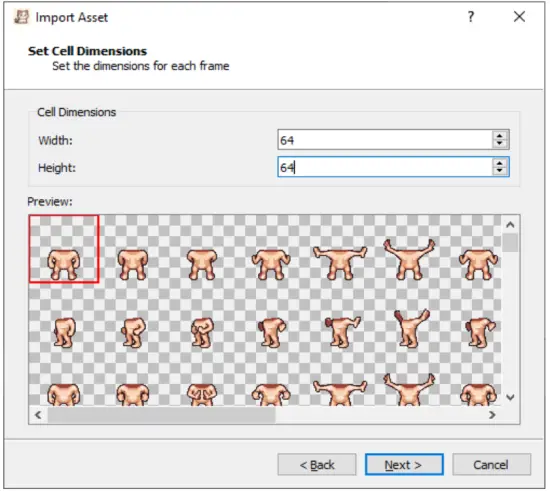The image size is (550, 491).
Task: Click the 'Preview:' label
Action: click(50, 202)
